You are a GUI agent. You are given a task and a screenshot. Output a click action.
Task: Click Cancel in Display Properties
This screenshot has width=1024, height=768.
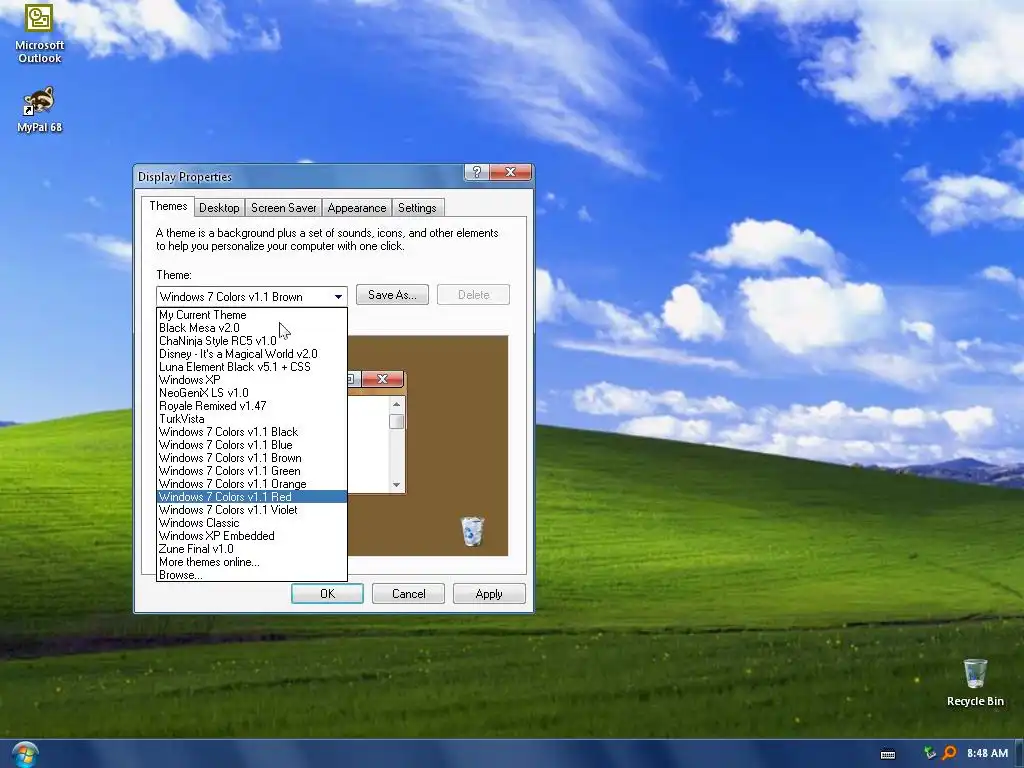(x=408, y=594)
